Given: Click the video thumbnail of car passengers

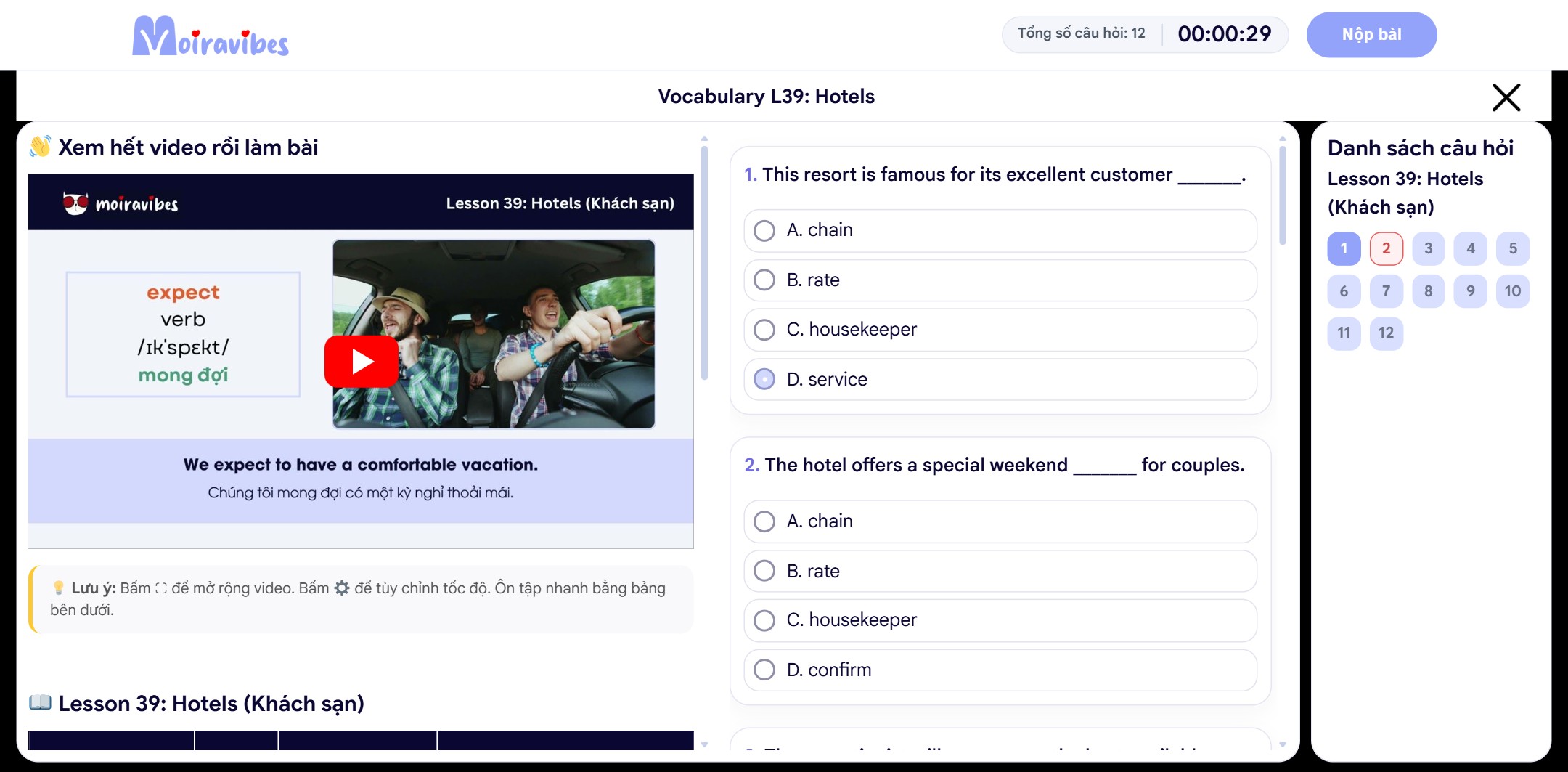Looking at the screenshot, I should pos(494,334).
